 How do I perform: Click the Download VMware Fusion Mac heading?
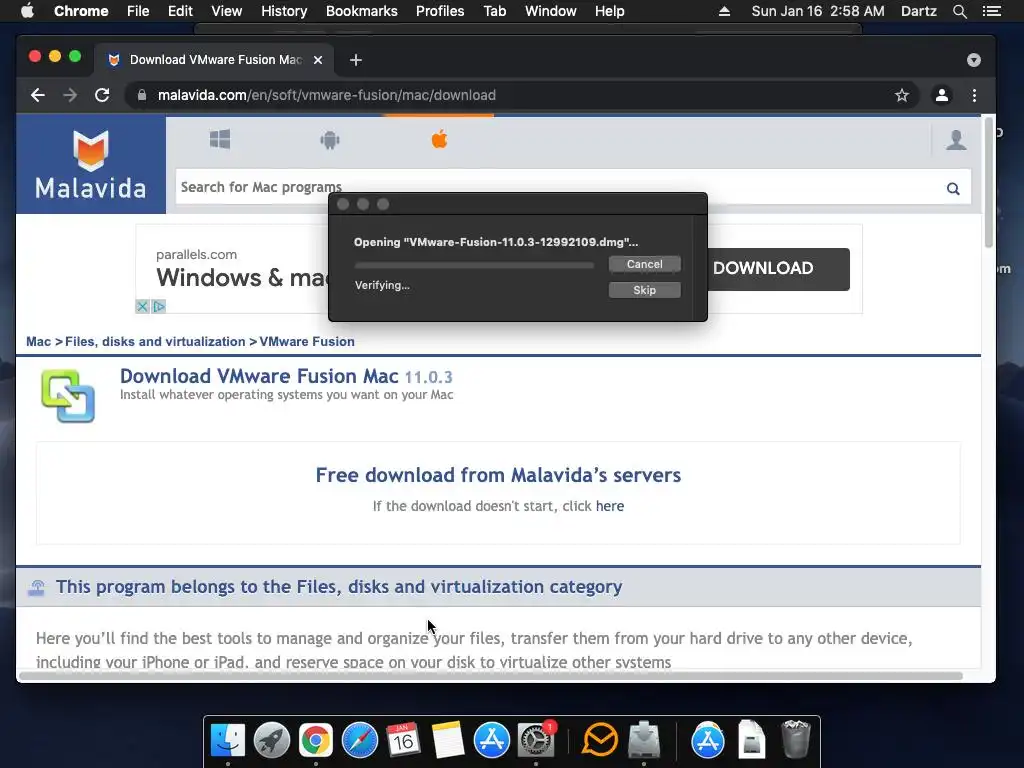(x=286, y=377)
